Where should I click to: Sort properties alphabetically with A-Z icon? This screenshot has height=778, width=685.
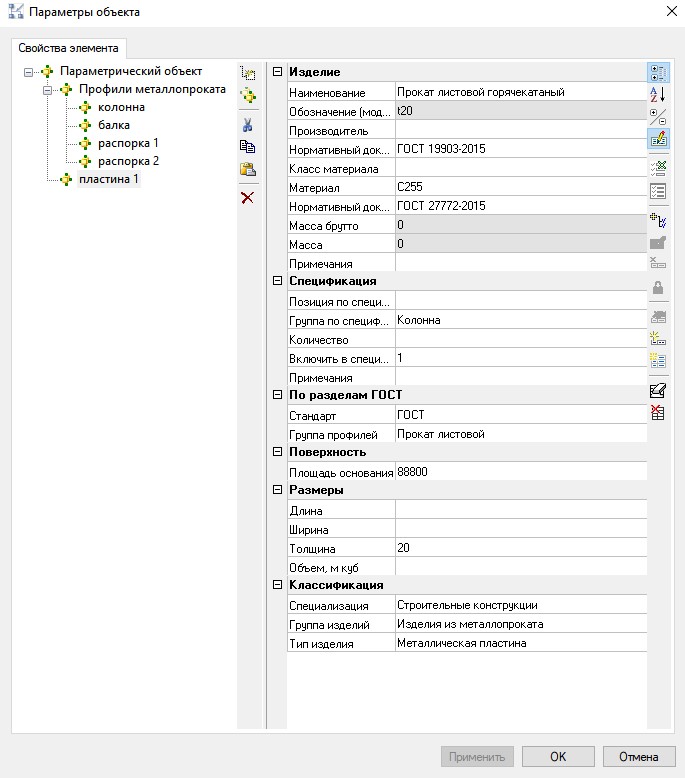click(x=658, y=94)
